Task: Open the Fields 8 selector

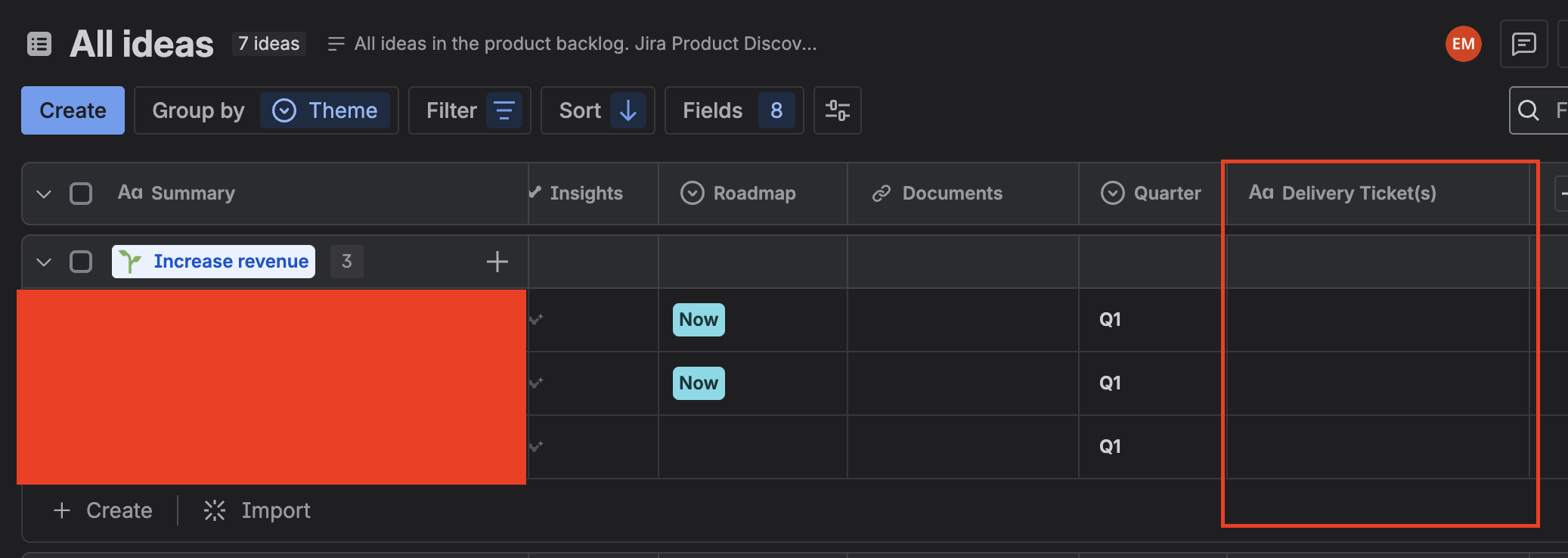Action: pos(734,110)
